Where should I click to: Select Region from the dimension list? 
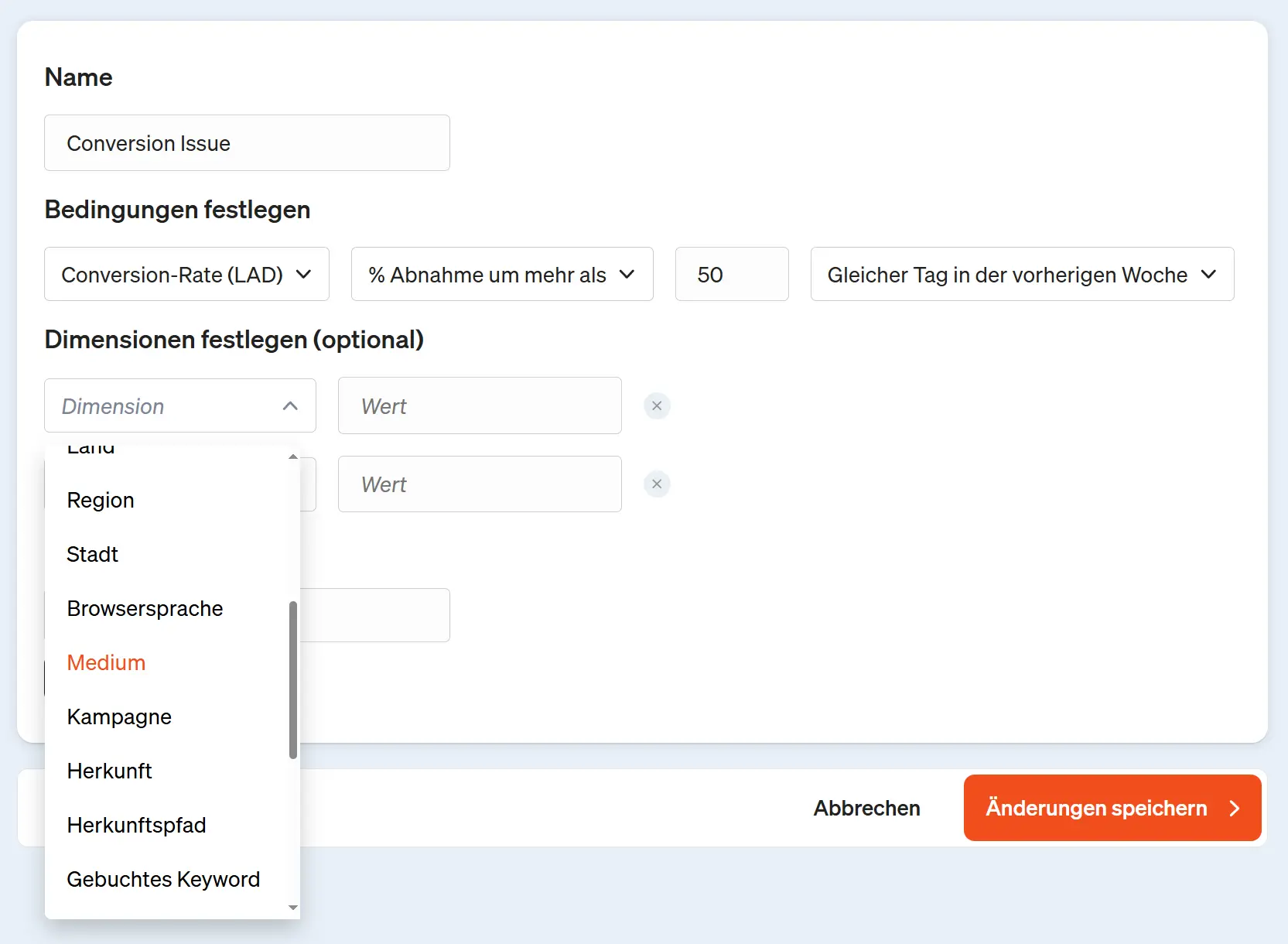tap(101, 500)
